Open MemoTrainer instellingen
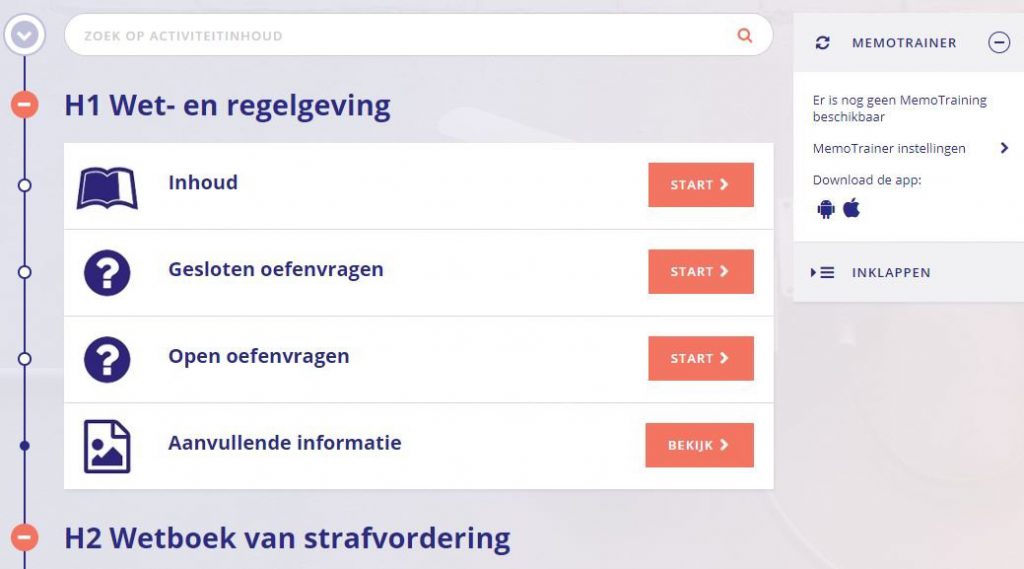This screenshot has width=1024, height=569. 910,148
